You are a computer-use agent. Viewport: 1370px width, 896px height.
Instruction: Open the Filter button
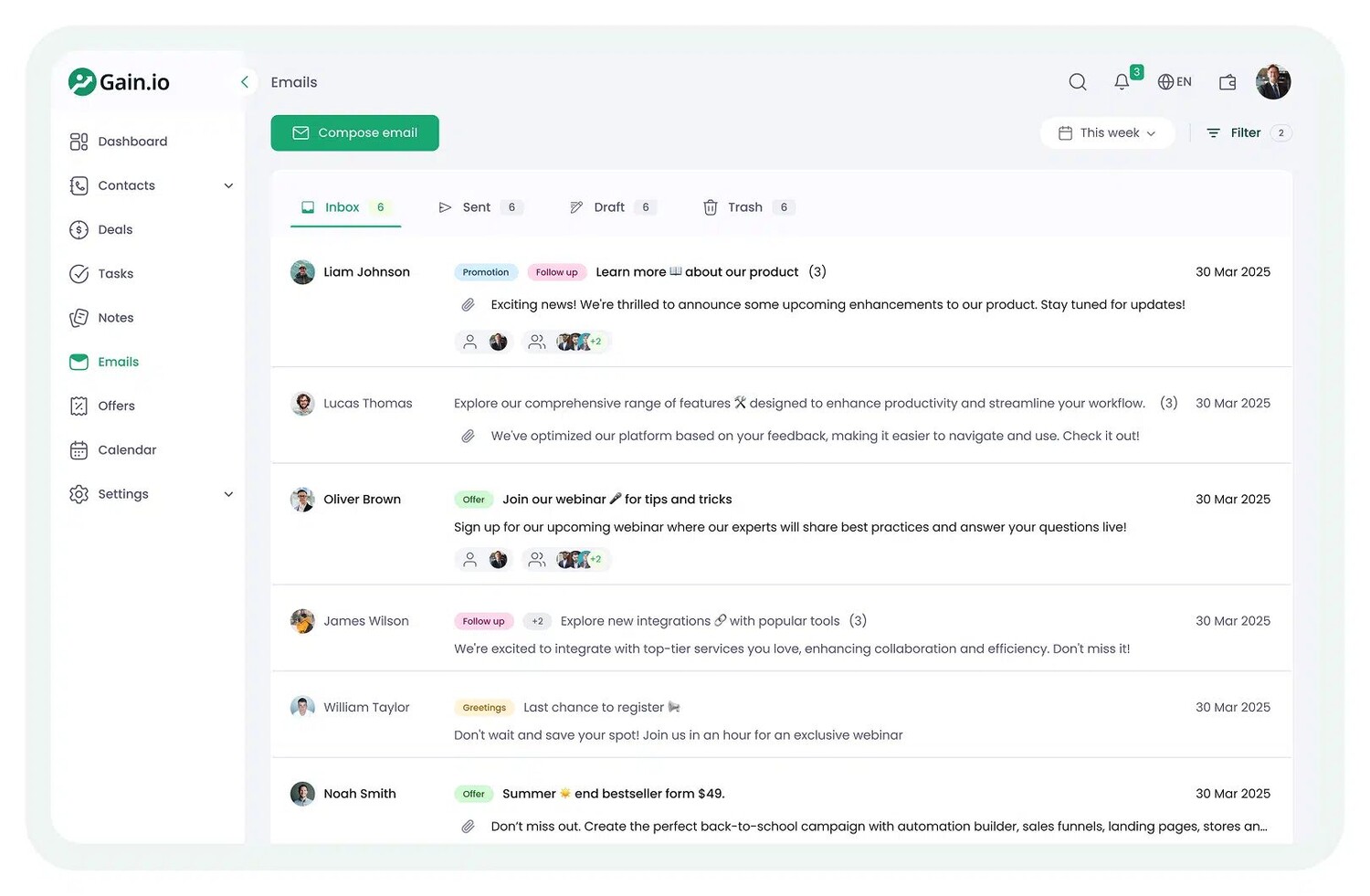click(1245, 133)
